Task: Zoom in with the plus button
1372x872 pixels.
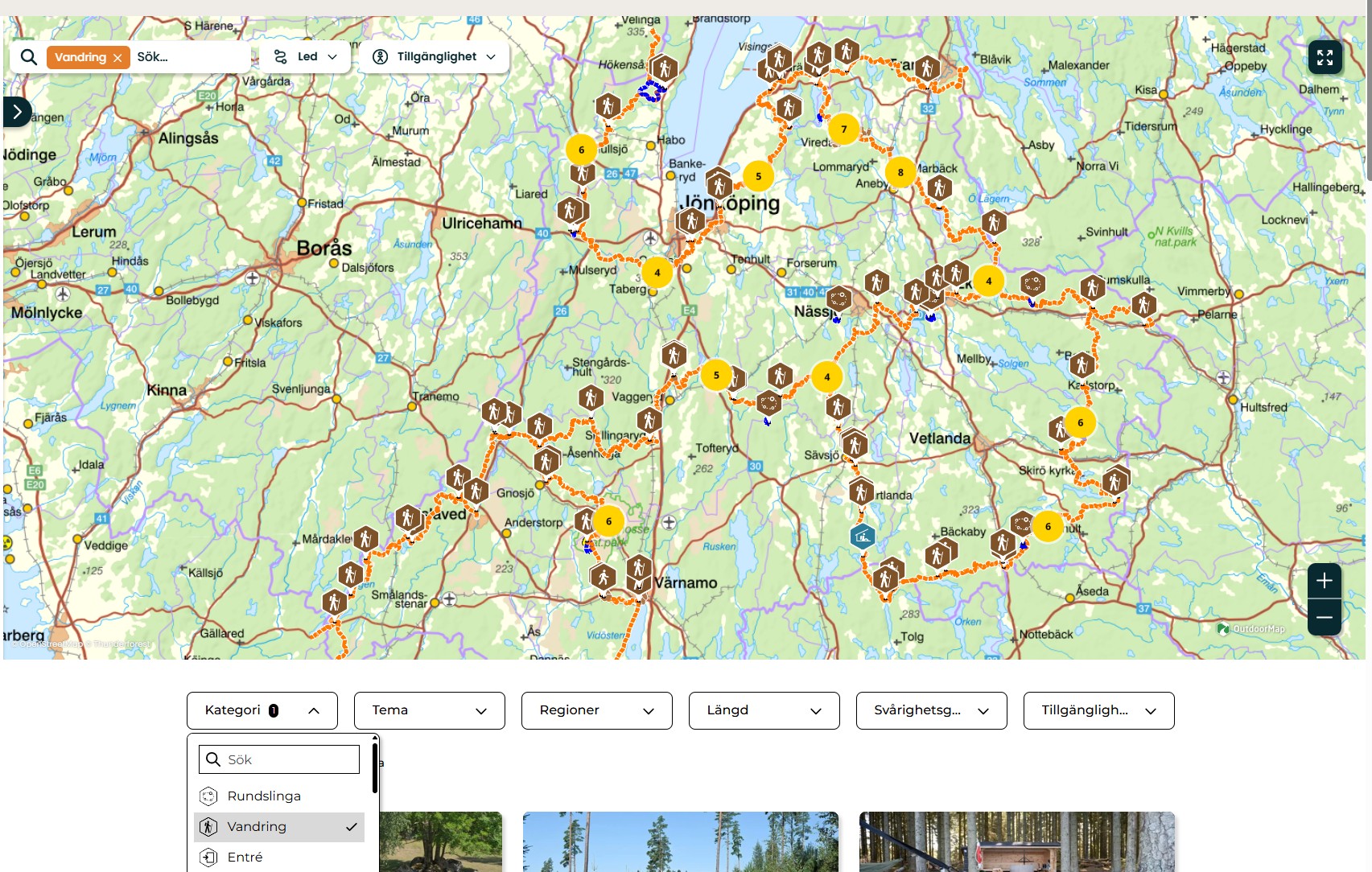Action: point(1324,580)
